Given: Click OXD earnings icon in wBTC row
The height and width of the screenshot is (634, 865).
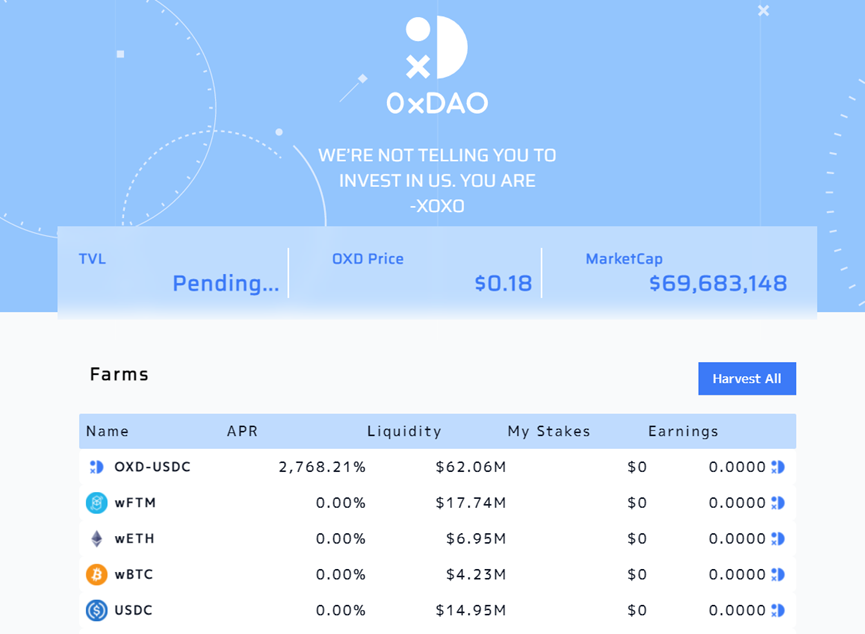Looking at the screenshot, I should [778, 575].
